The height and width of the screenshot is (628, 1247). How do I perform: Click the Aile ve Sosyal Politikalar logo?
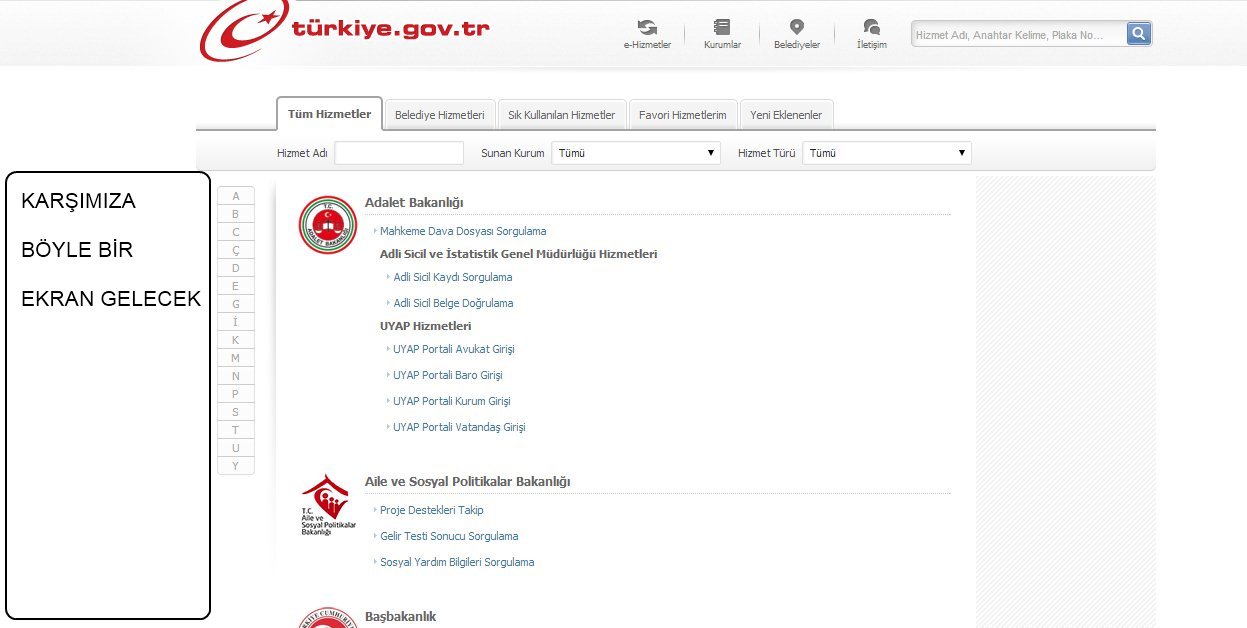point(327,505)
